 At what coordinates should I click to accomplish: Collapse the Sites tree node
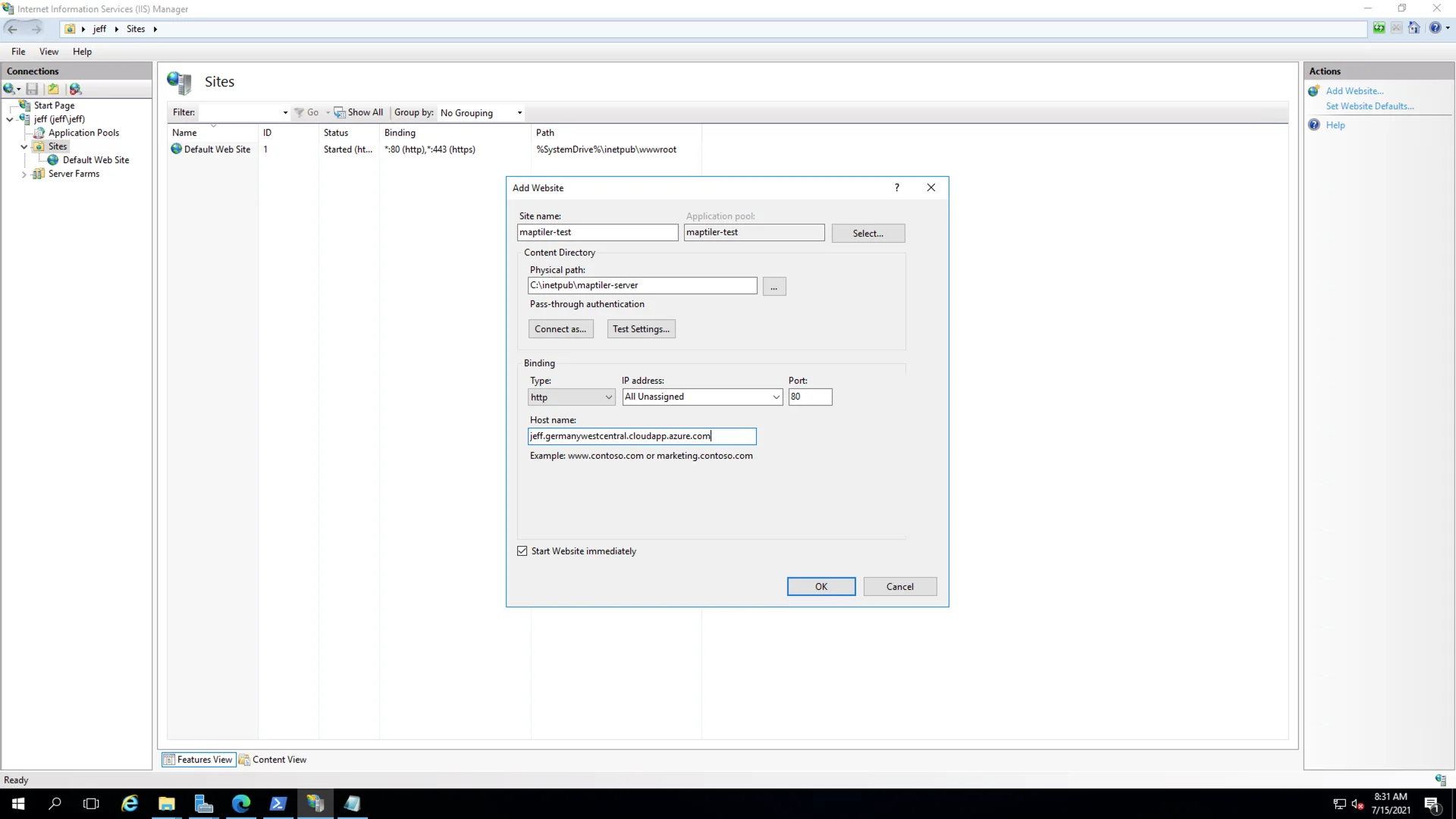click(24, 146)
